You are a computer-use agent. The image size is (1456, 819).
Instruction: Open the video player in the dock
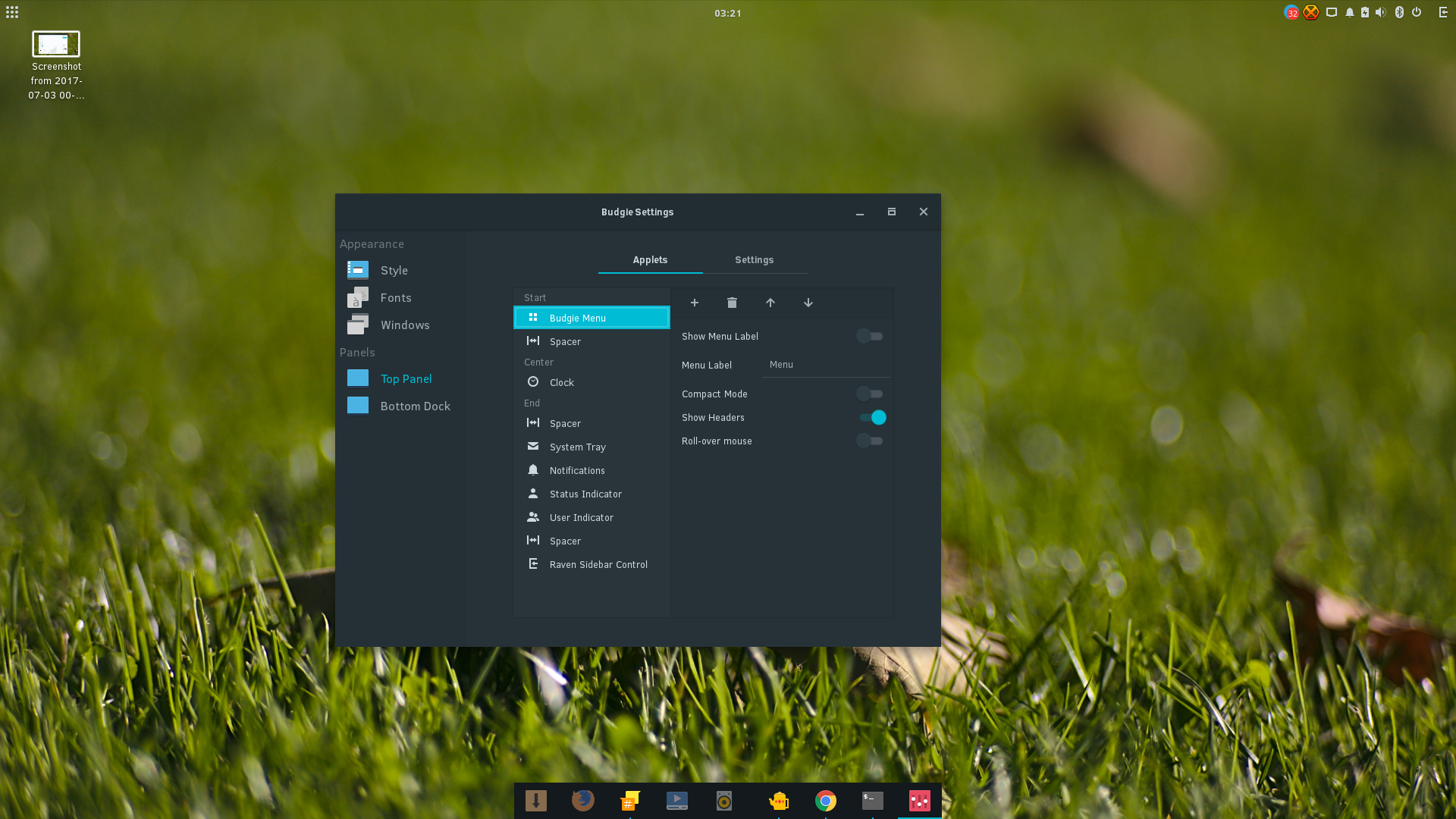[677, 801]
